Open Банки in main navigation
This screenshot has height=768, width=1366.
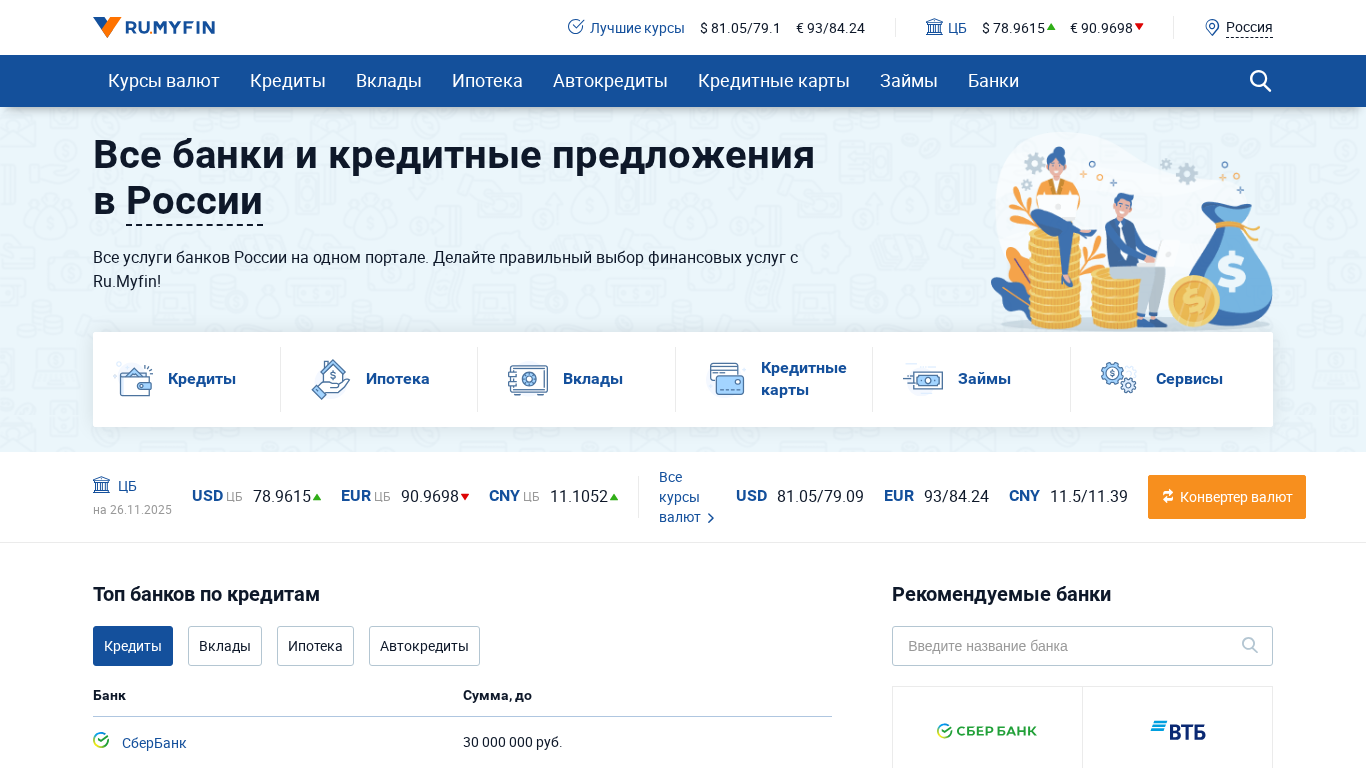994,81
